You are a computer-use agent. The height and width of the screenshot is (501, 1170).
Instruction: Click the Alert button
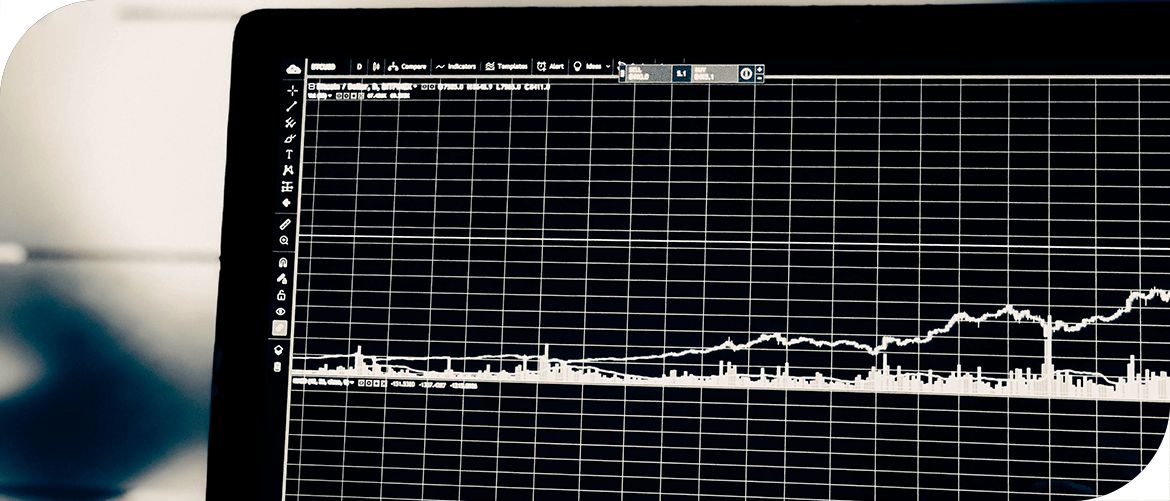pyautogui.click(x=550, y=66)
